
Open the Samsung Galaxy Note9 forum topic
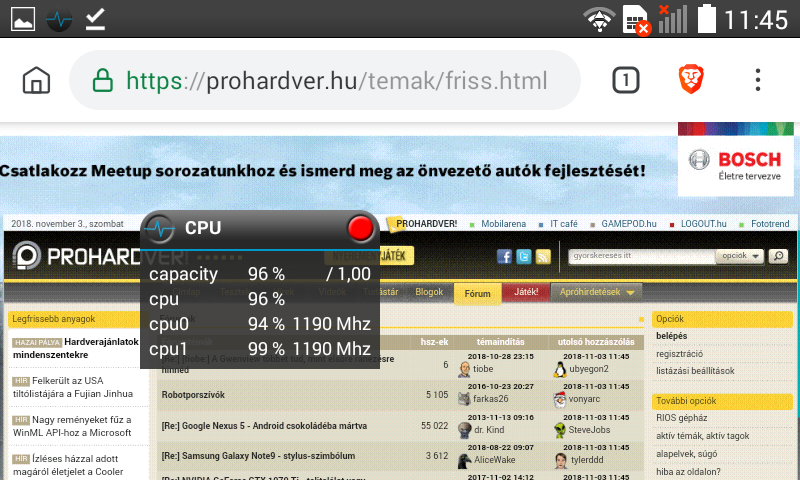click(258, 456)
